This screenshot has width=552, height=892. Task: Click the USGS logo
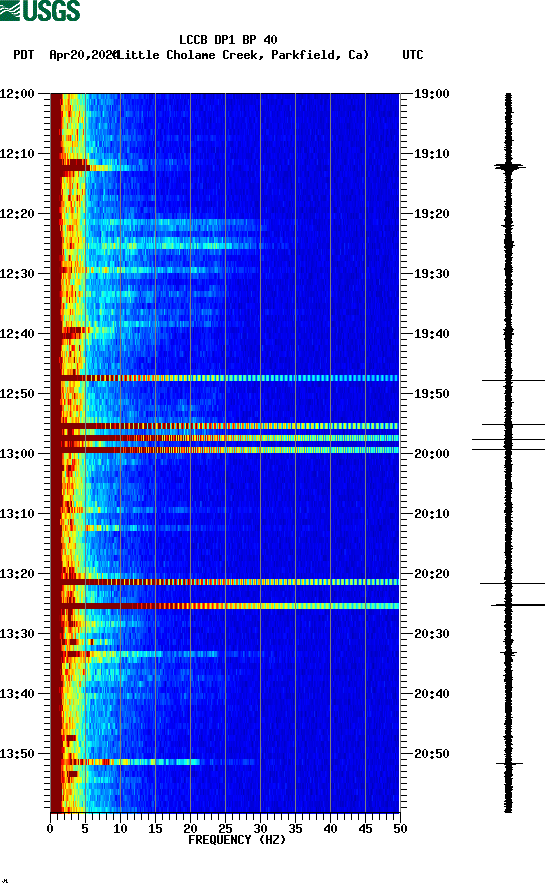[40, 10]
